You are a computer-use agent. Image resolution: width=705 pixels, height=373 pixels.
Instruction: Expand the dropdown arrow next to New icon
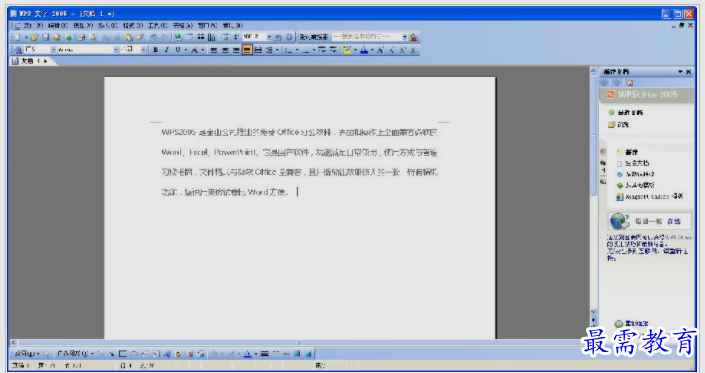click(26, 37)
